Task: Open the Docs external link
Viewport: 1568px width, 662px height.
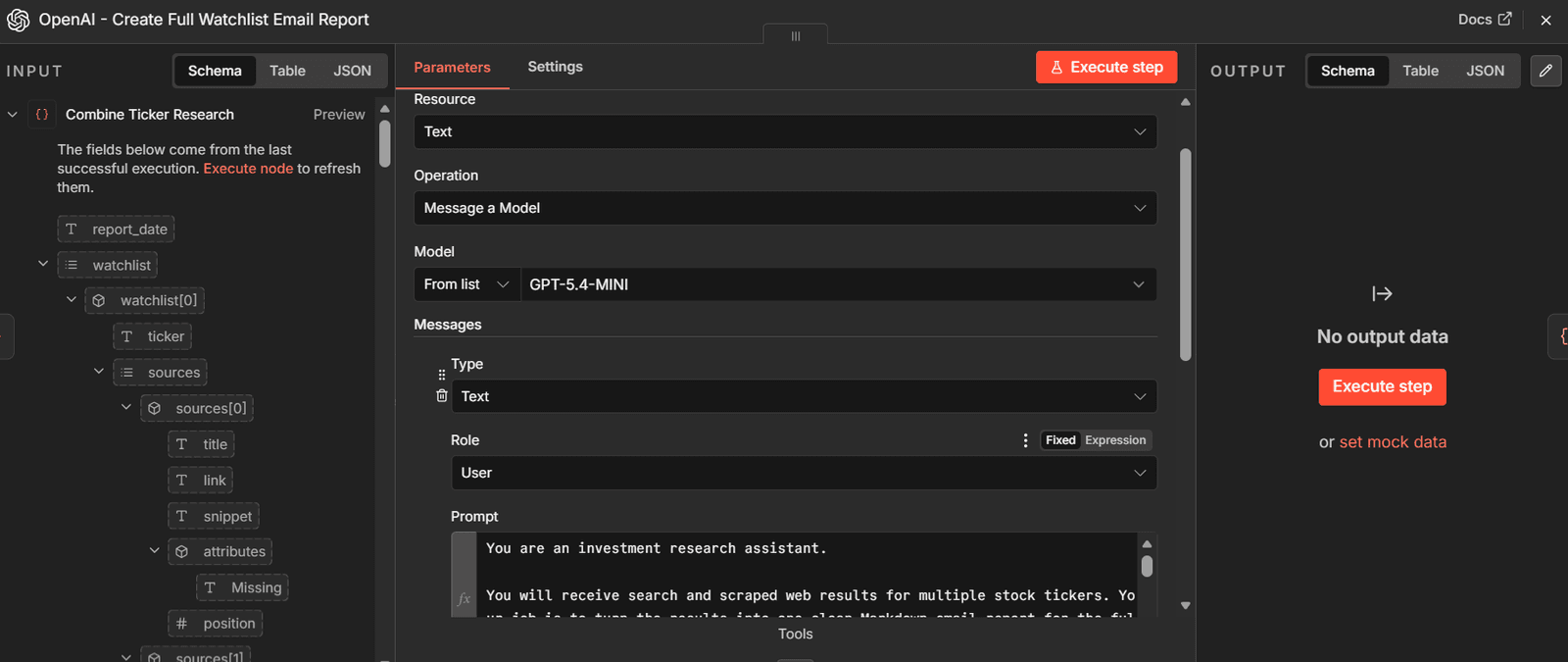Action: [1484, 20]
